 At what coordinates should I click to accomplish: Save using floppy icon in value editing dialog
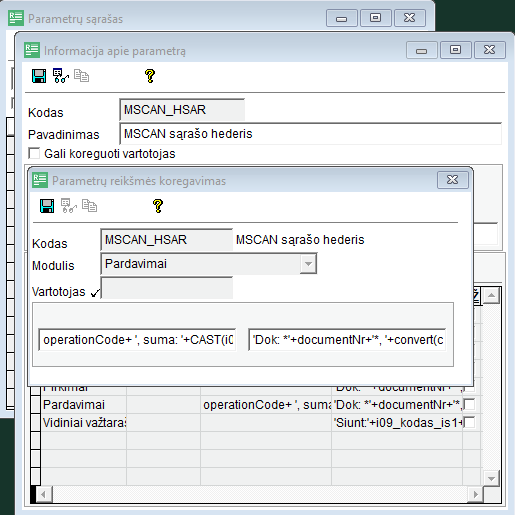[x=47, y=206]
